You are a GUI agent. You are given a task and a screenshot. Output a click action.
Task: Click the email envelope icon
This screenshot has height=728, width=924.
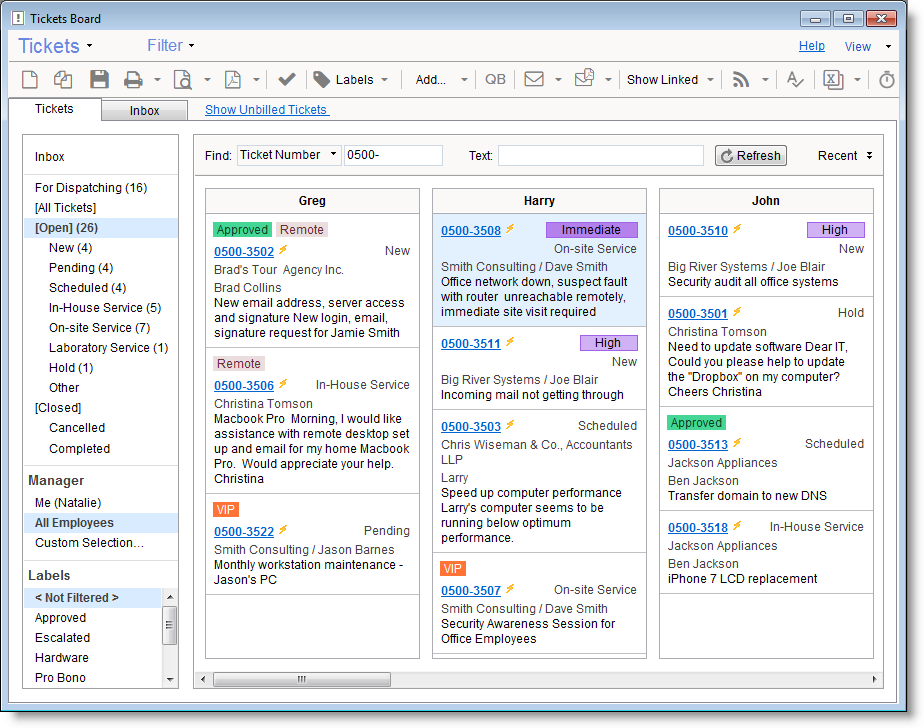click(x=534, y=80)
